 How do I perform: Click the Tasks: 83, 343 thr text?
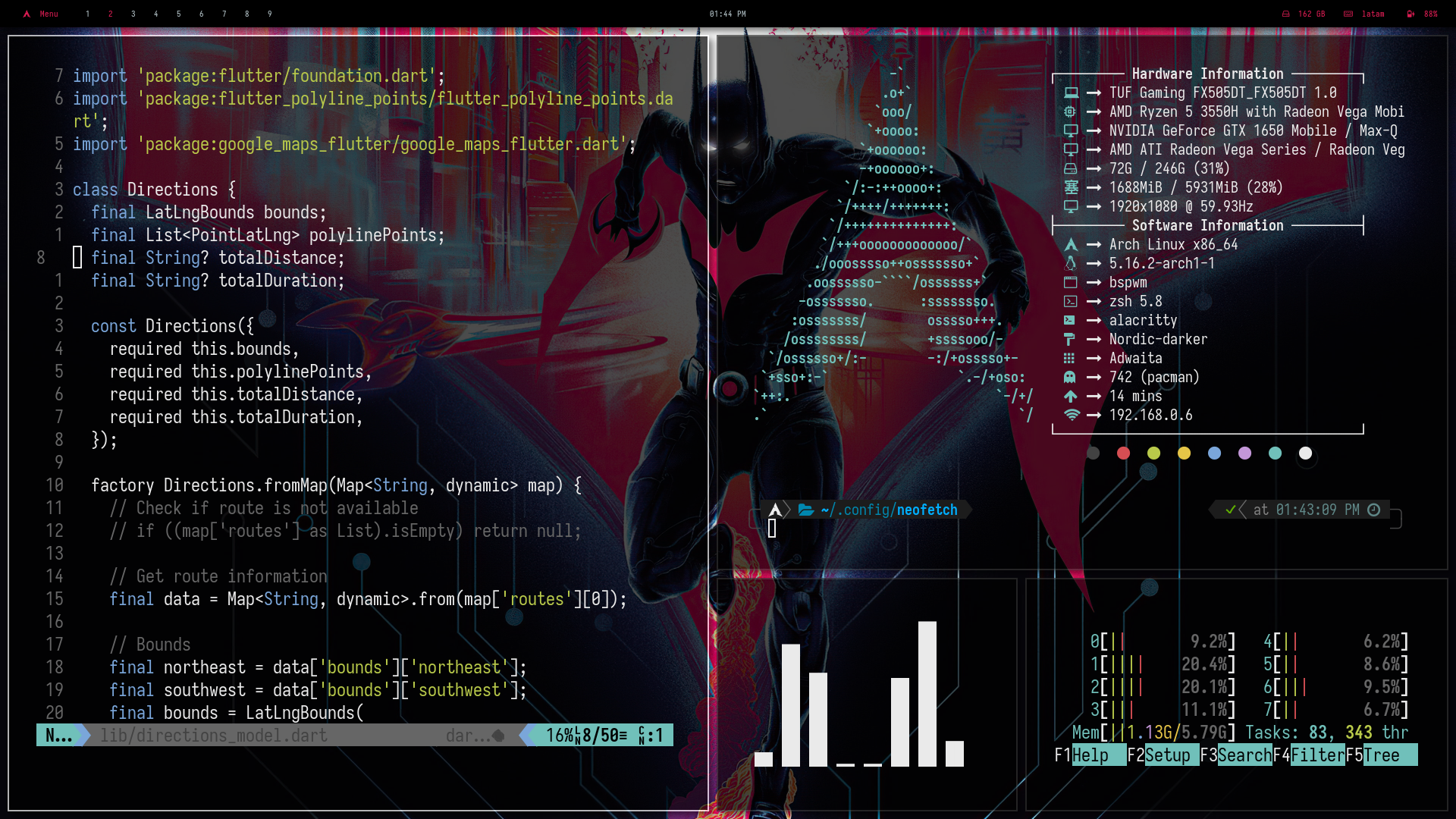coord(1326,733)
